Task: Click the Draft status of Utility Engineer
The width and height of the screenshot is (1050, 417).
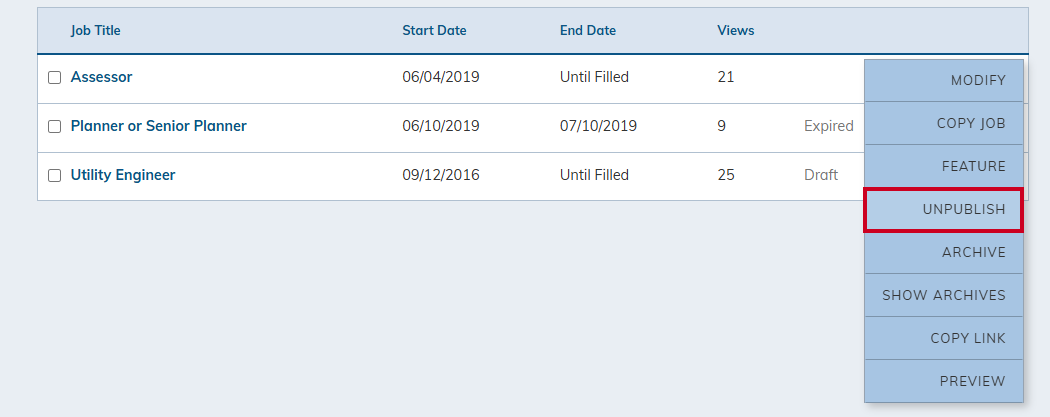Action: 821,175
